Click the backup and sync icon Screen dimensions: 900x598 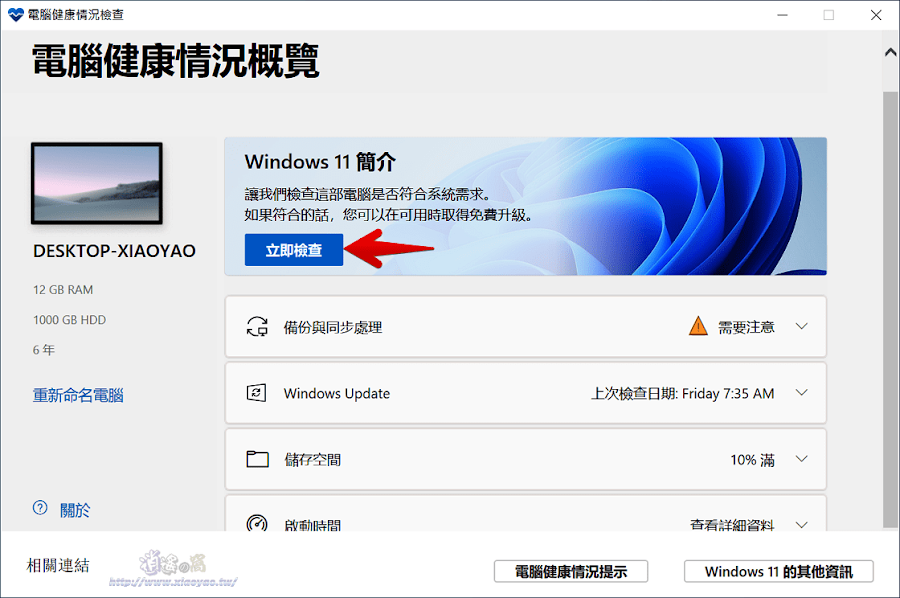(257, 327)
